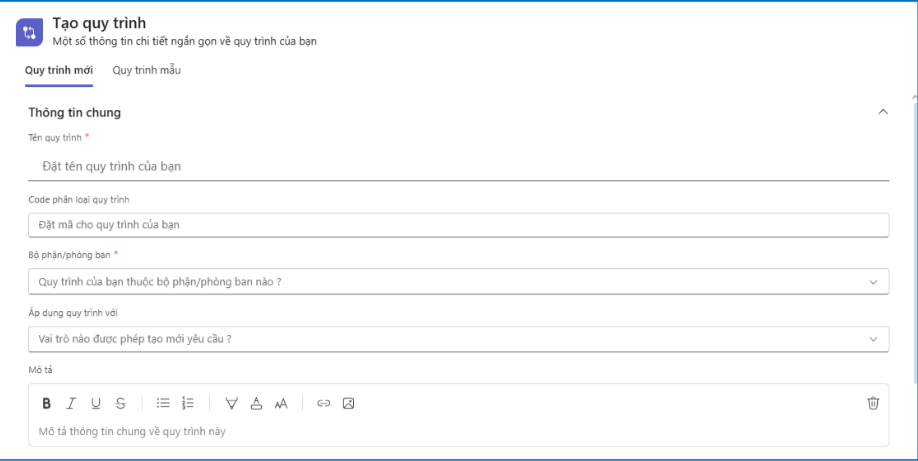Click the Tên quy trình input field
918x461 pixels.
coord(458,166)
